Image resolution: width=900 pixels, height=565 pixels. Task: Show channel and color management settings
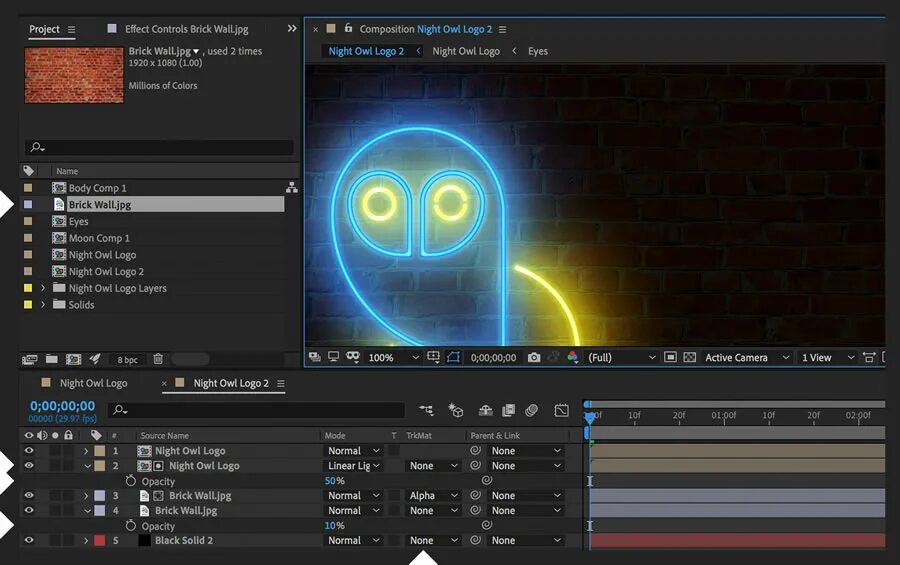572,357
